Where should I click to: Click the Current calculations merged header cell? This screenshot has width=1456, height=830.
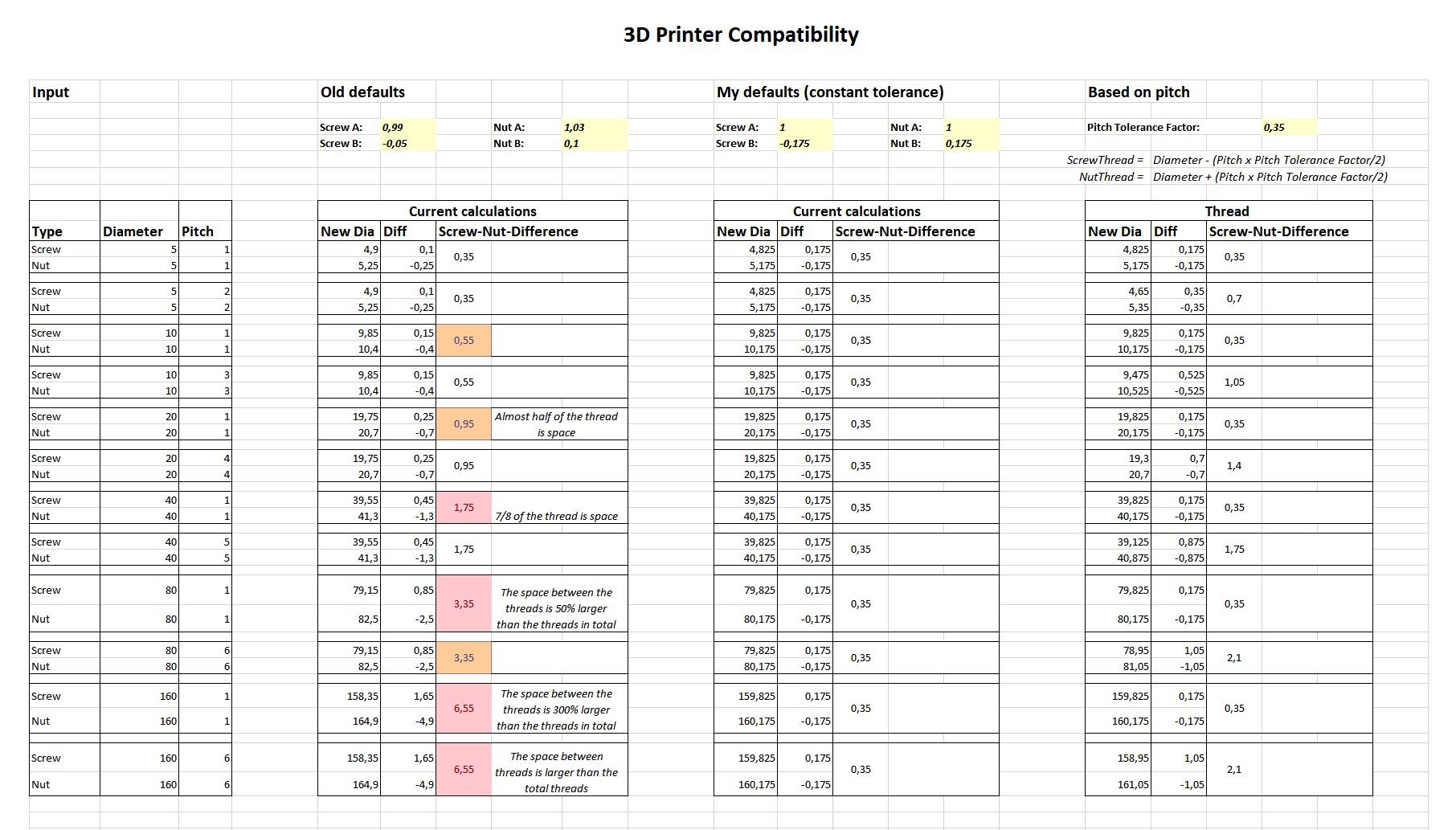point(472,211)
